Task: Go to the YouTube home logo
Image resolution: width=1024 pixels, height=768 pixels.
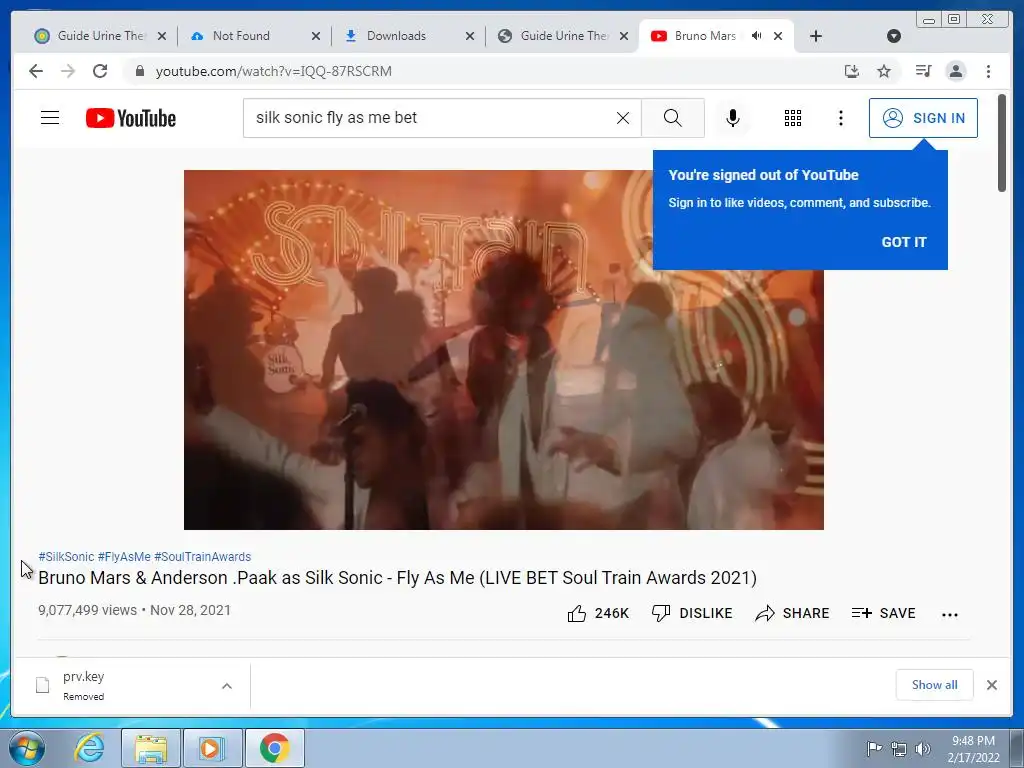Action: (131, 118)
